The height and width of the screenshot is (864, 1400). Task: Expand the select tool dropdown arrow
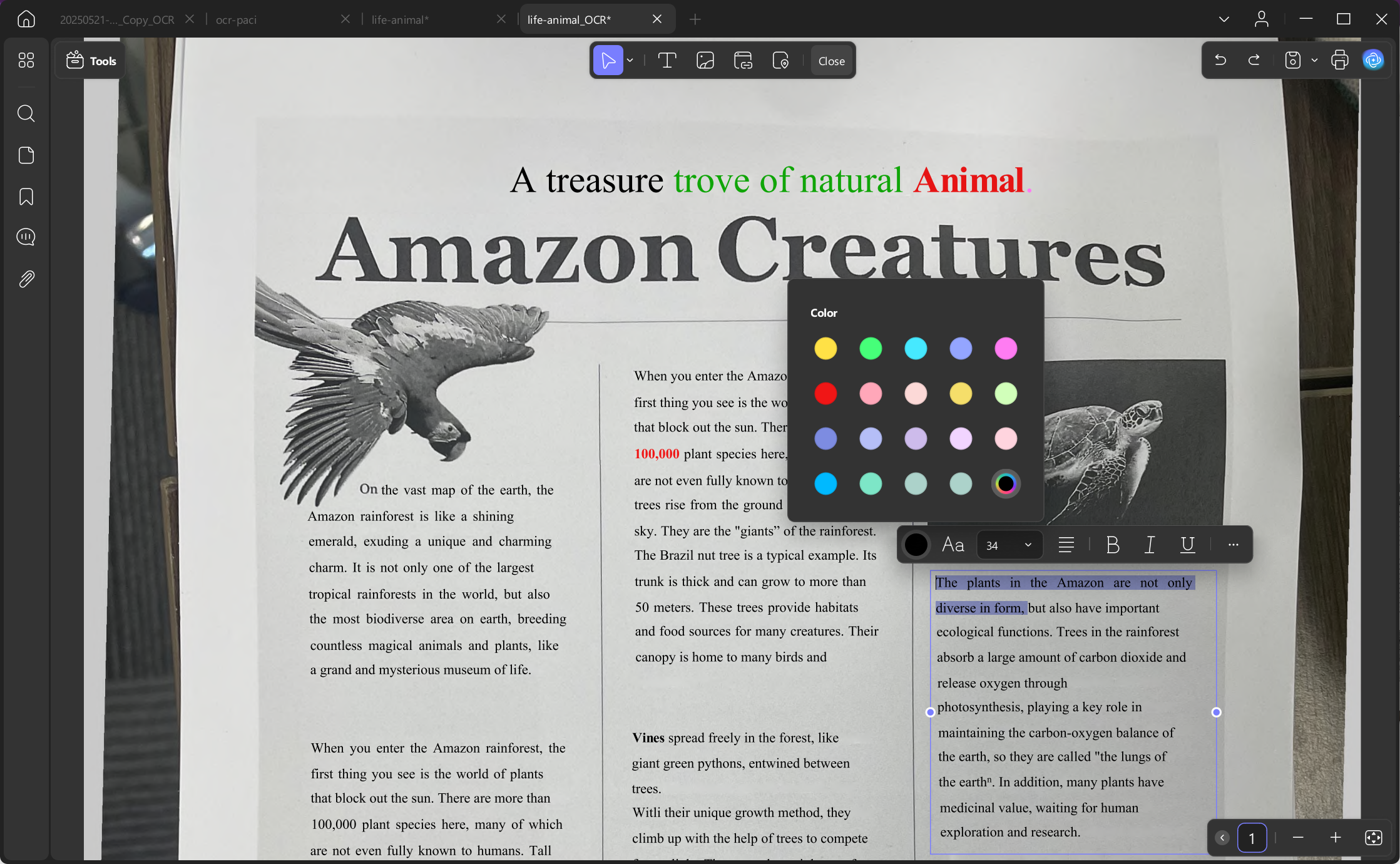pos(630,61)
